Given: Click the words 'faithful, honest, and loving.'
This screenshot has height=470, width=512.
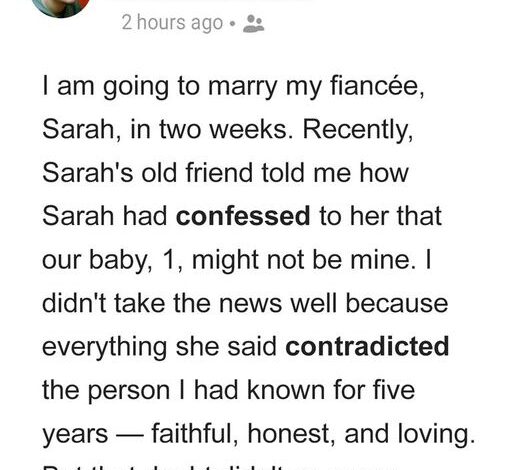Looking at the screenshot, I should pyautogui.click(x=313, y=433).
